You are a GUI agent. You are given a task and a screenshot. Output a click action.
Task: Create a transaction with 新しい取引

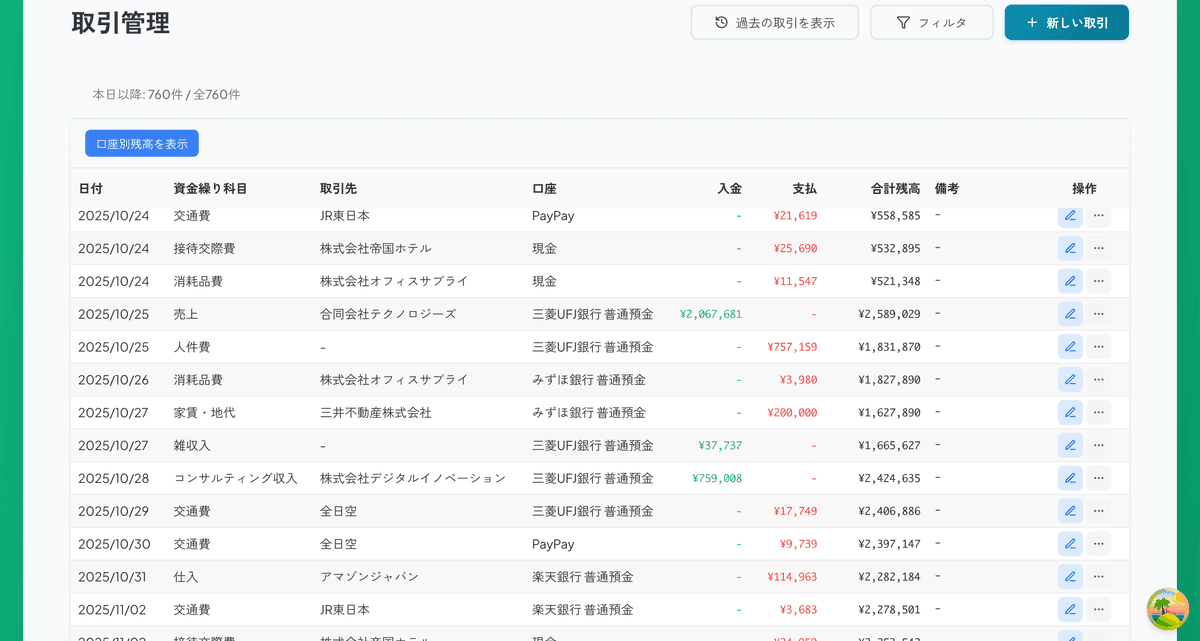pos(1067,22)
